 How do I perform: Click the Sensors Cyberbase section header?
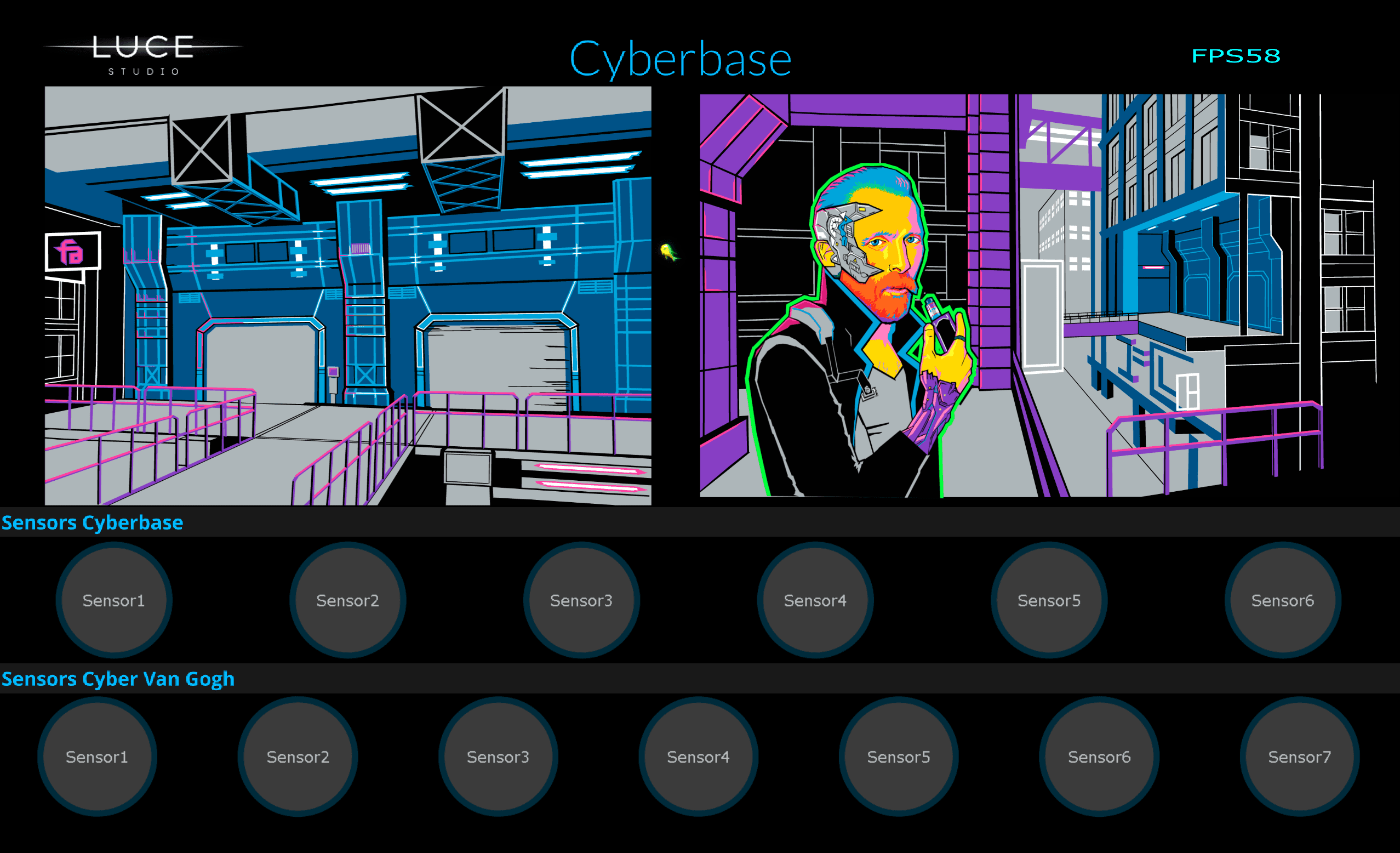(92, 522)
